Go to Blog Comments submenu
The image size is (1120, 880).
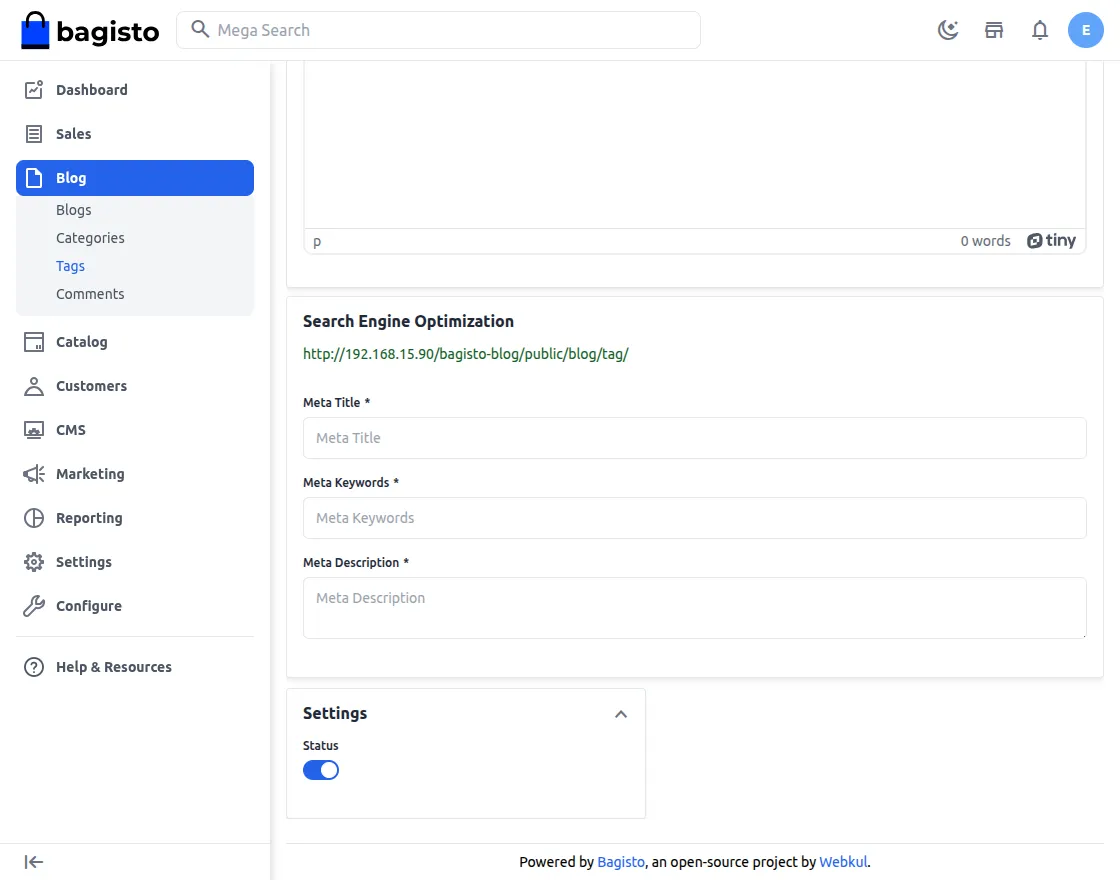point(90,294)
